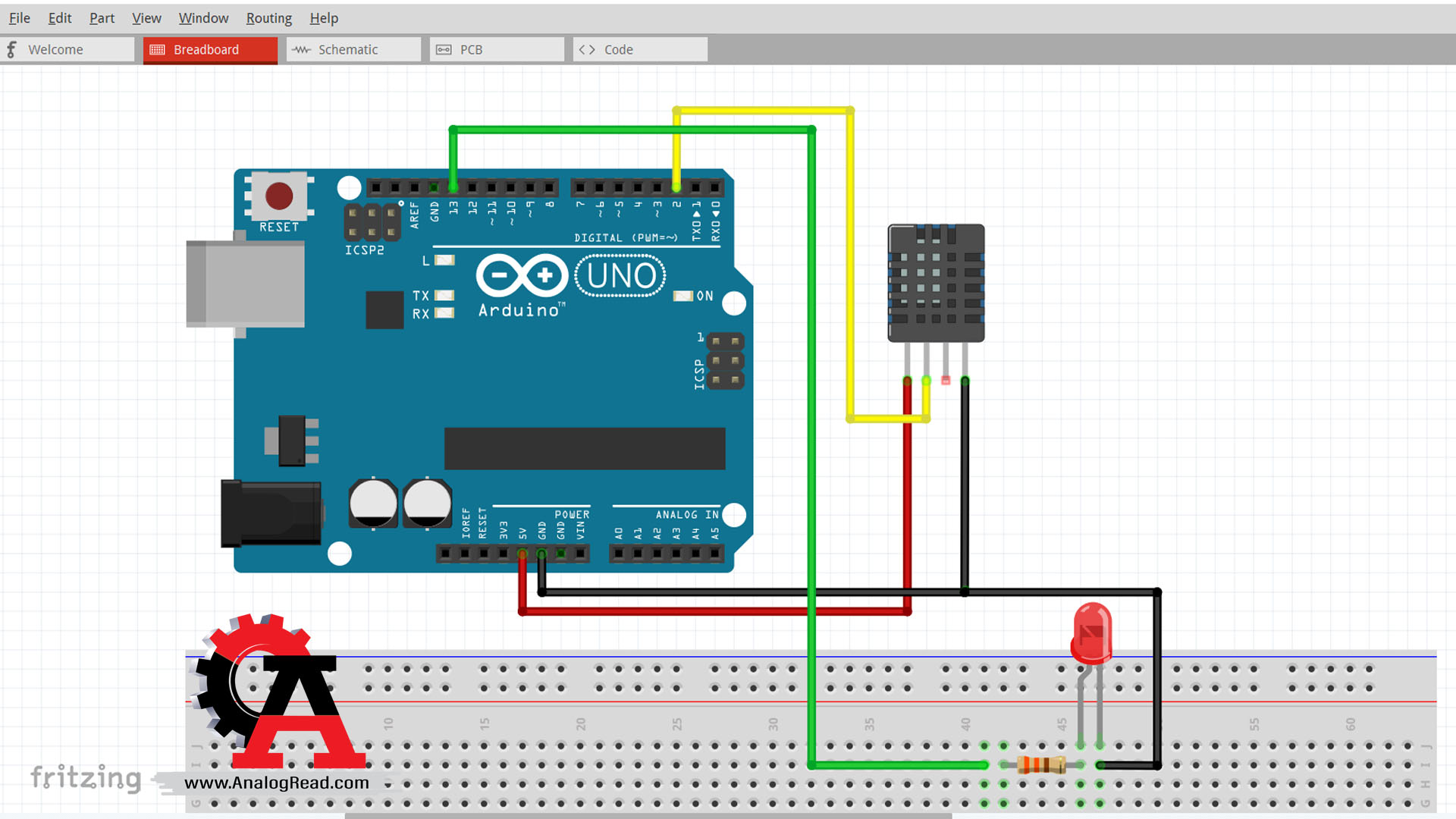Open the Help menu
Image resolution: width=1456 pixels, height=819 pixels.
(x=324, y=17)
